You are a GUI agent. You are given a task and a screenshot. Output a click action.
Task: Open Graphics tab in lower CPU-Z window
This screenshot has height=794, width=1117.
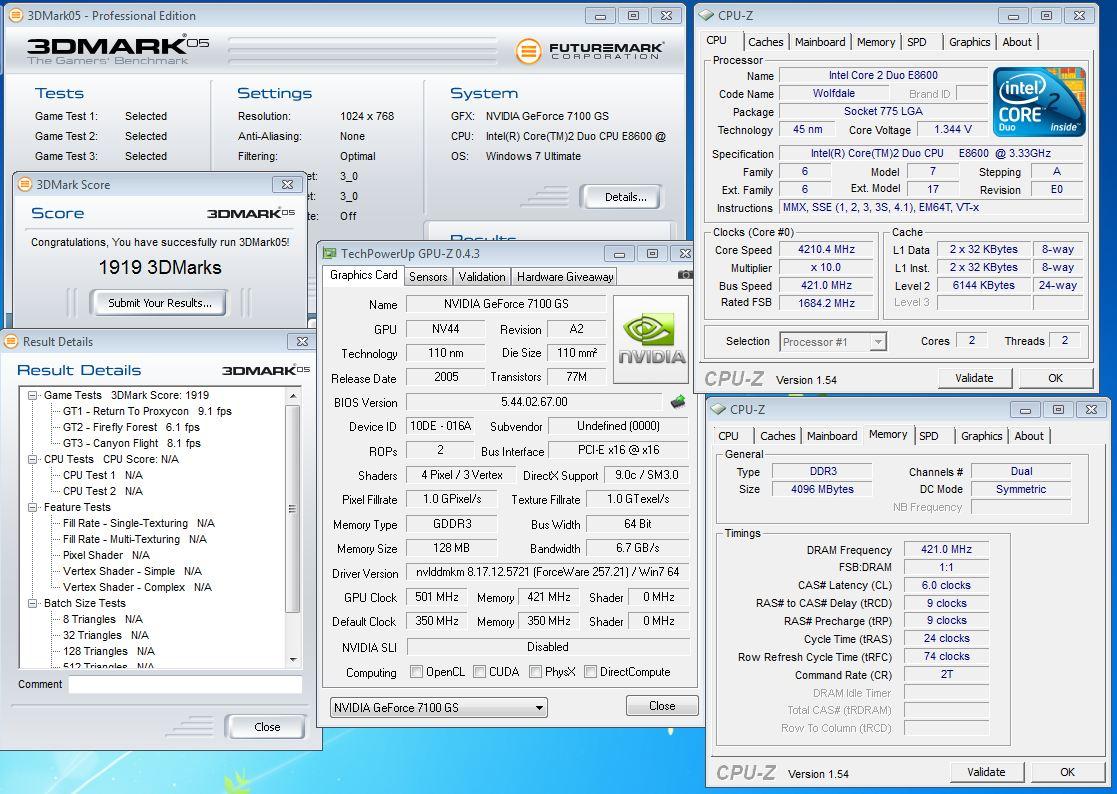981,436
